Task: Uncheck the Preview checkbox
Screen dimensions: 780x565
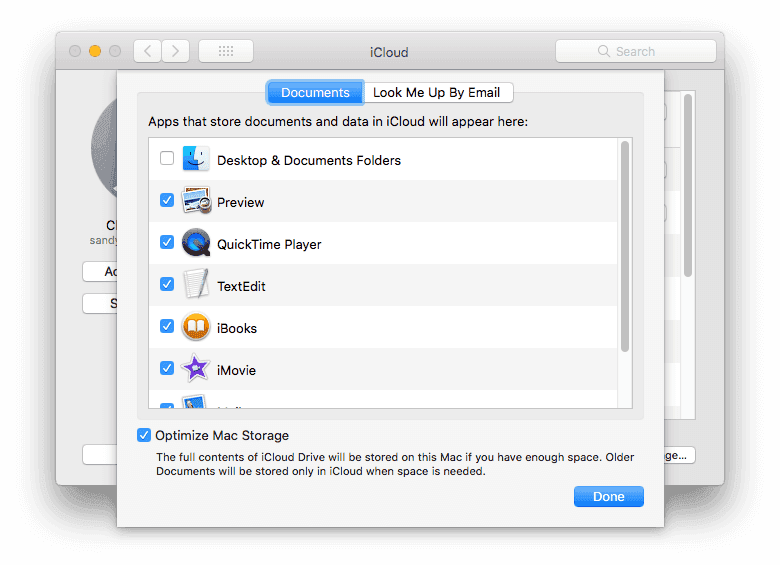Action: point(167,201)
